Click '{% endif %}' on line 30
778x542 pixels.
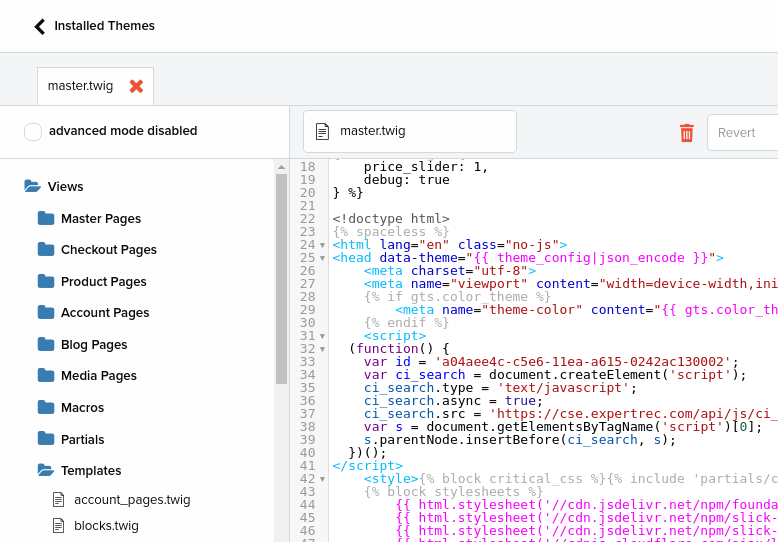[x=407, y=323]
